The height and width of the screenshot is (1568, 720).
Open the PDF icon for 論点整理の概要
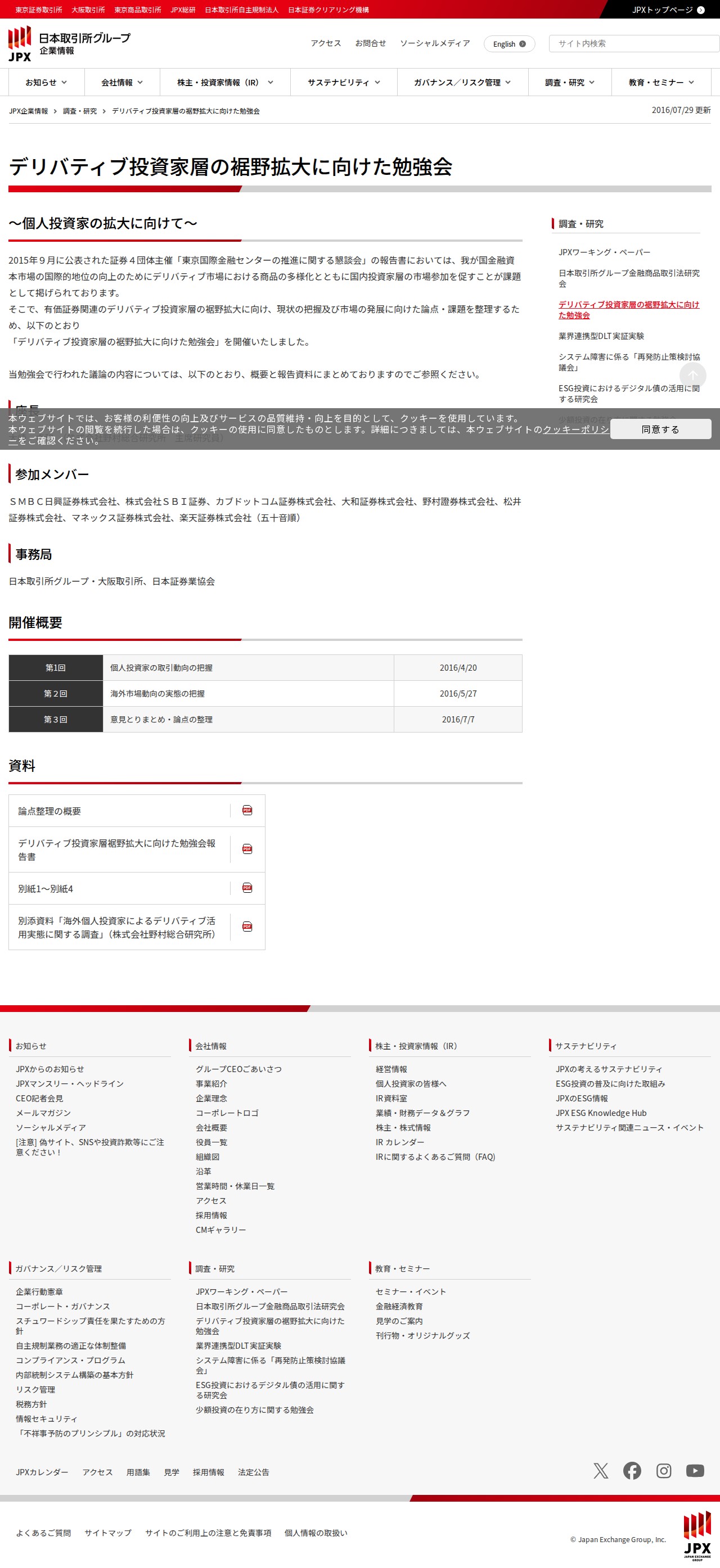click(247, 810)
